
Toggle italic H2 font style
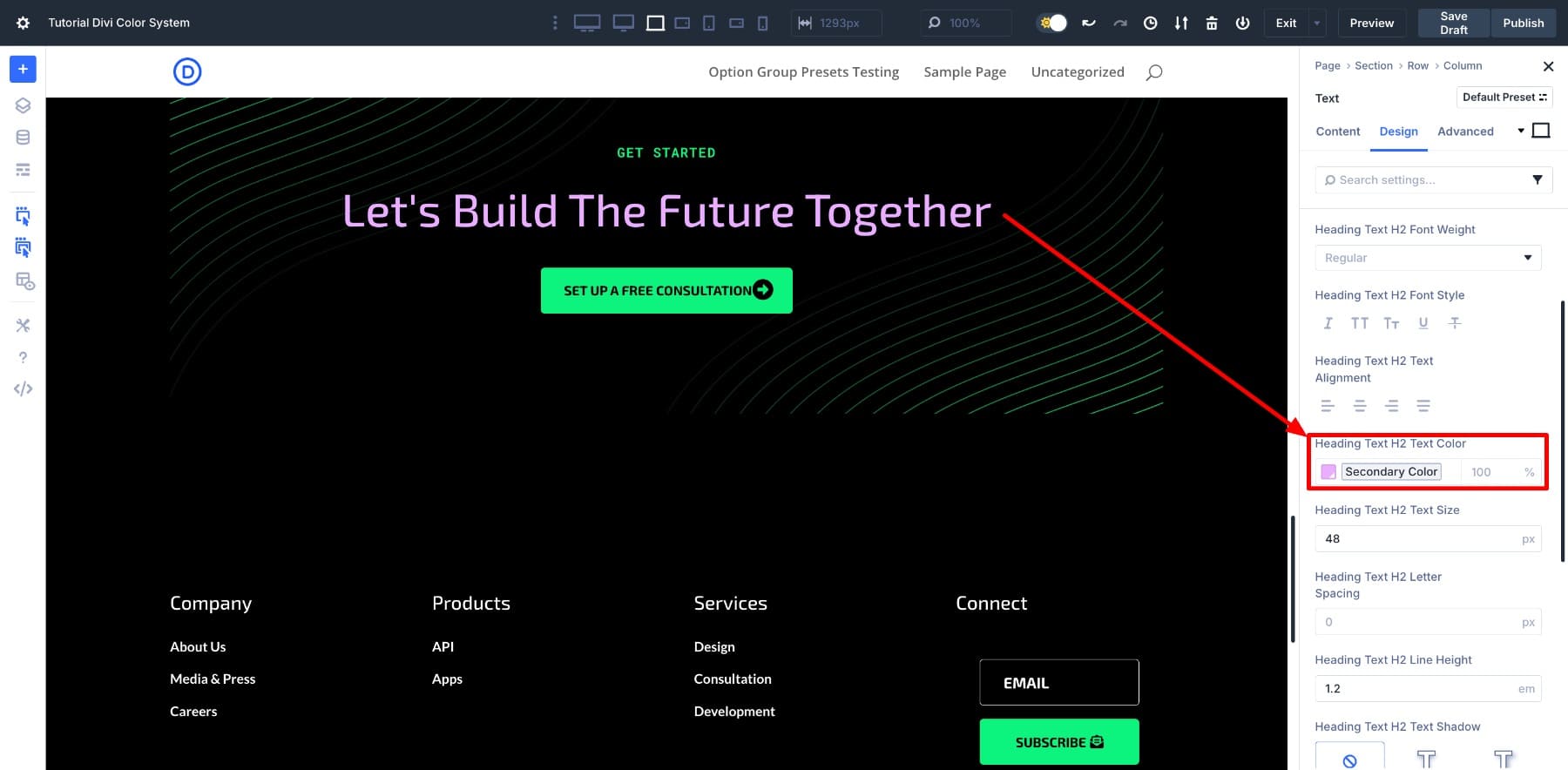pos(1328,323)
